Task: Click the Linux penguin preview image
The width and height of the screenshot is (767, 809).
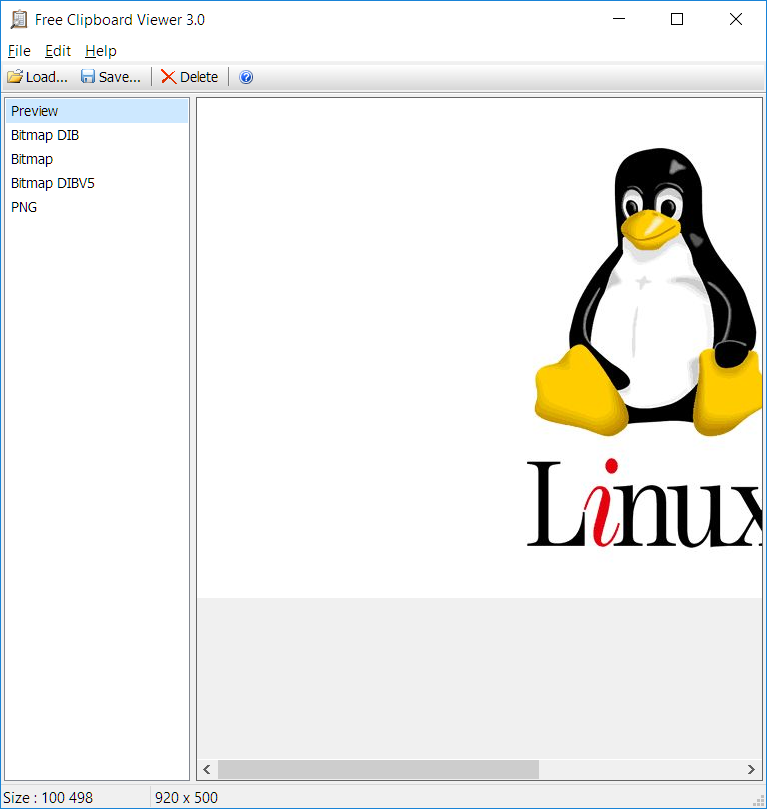Action: pos(479,348)
